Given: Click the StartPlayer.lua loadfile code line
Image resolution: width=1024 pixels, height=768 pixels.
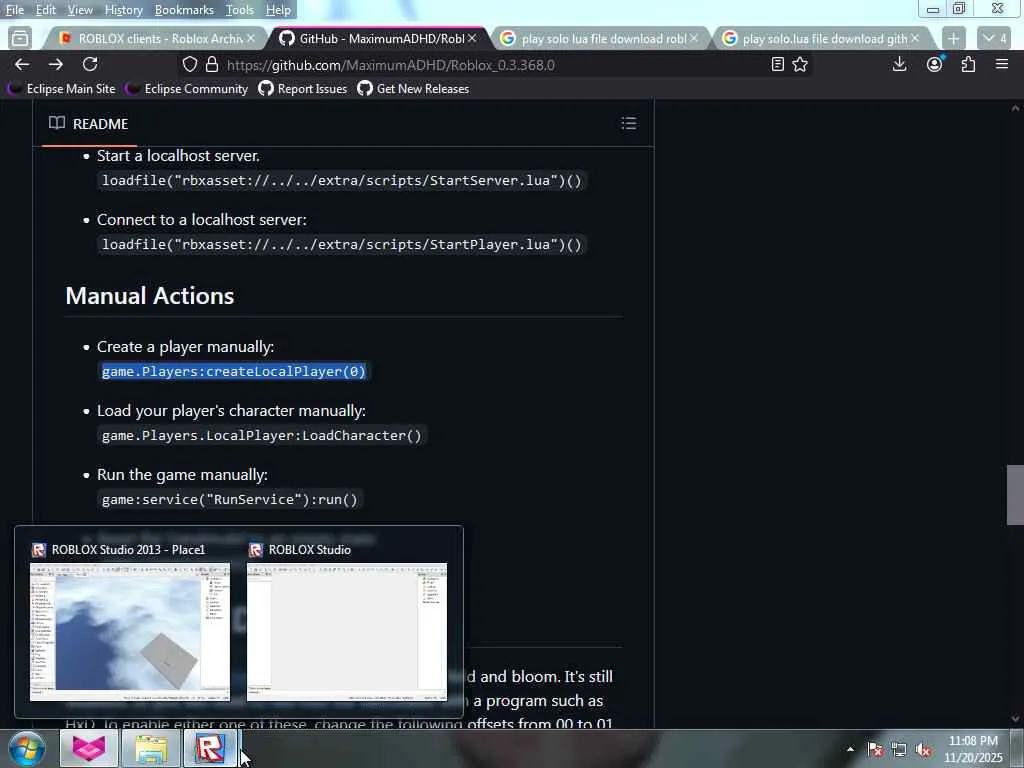Looking at the screenshot, I should coord(342,244).
